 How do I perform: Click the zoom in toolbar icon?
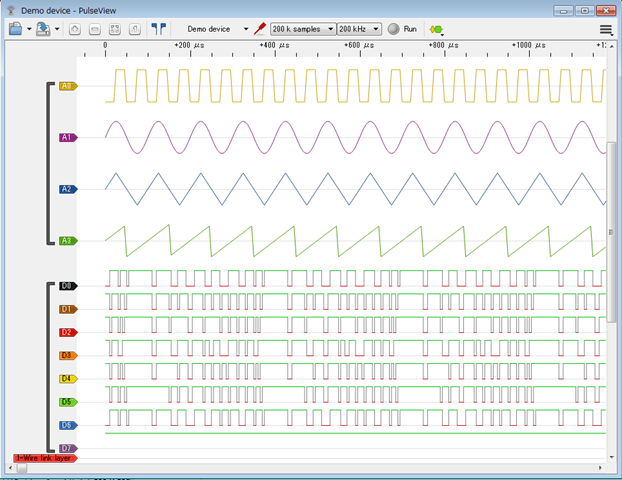(76, 29)
